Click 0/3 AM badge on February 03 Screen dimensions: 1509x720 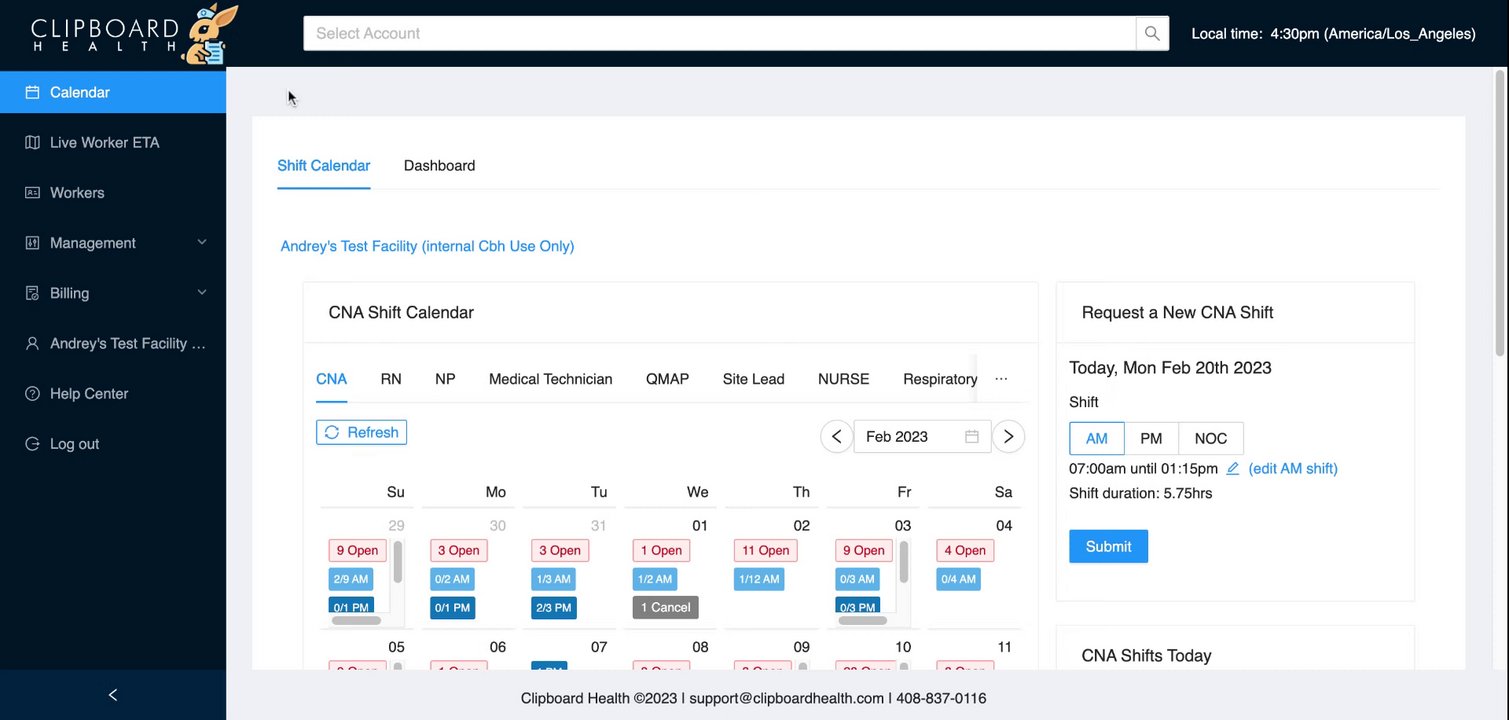point(858,579)
